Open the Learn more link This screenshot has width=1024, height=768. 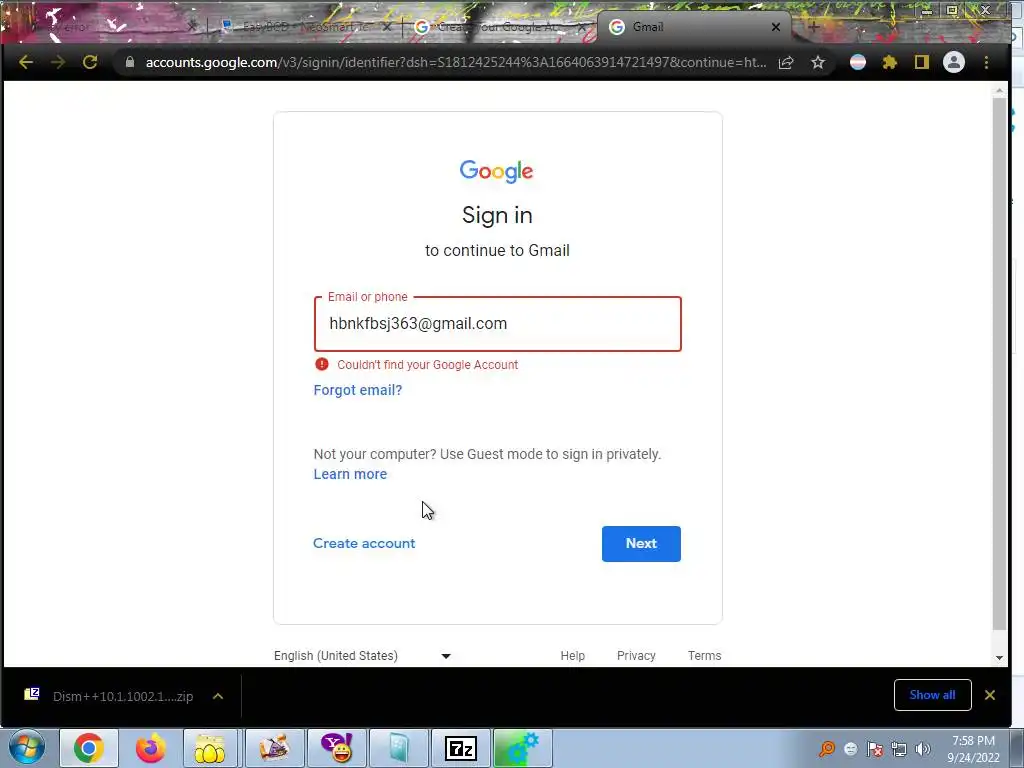point(350,474)
